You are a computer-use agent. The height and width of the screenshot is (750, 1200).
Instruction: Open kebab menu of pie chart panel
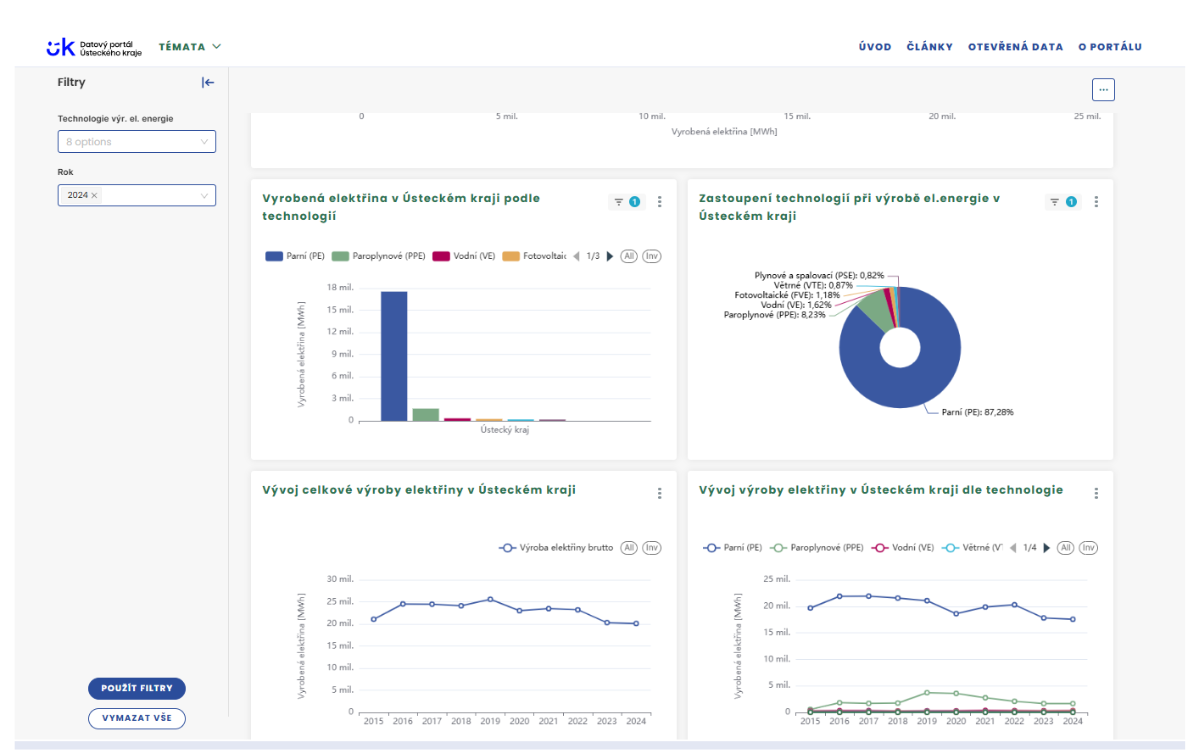[1096, 202]
